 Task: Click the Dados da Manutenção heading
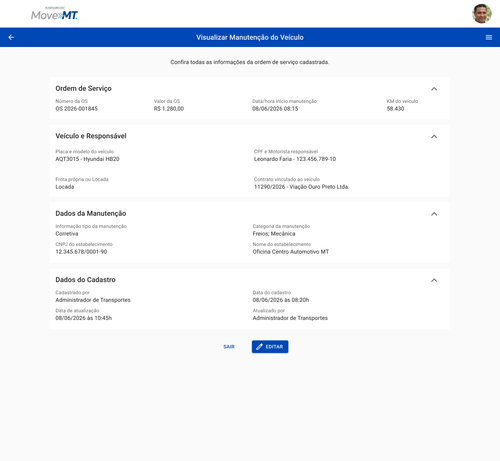coord(91,213)
